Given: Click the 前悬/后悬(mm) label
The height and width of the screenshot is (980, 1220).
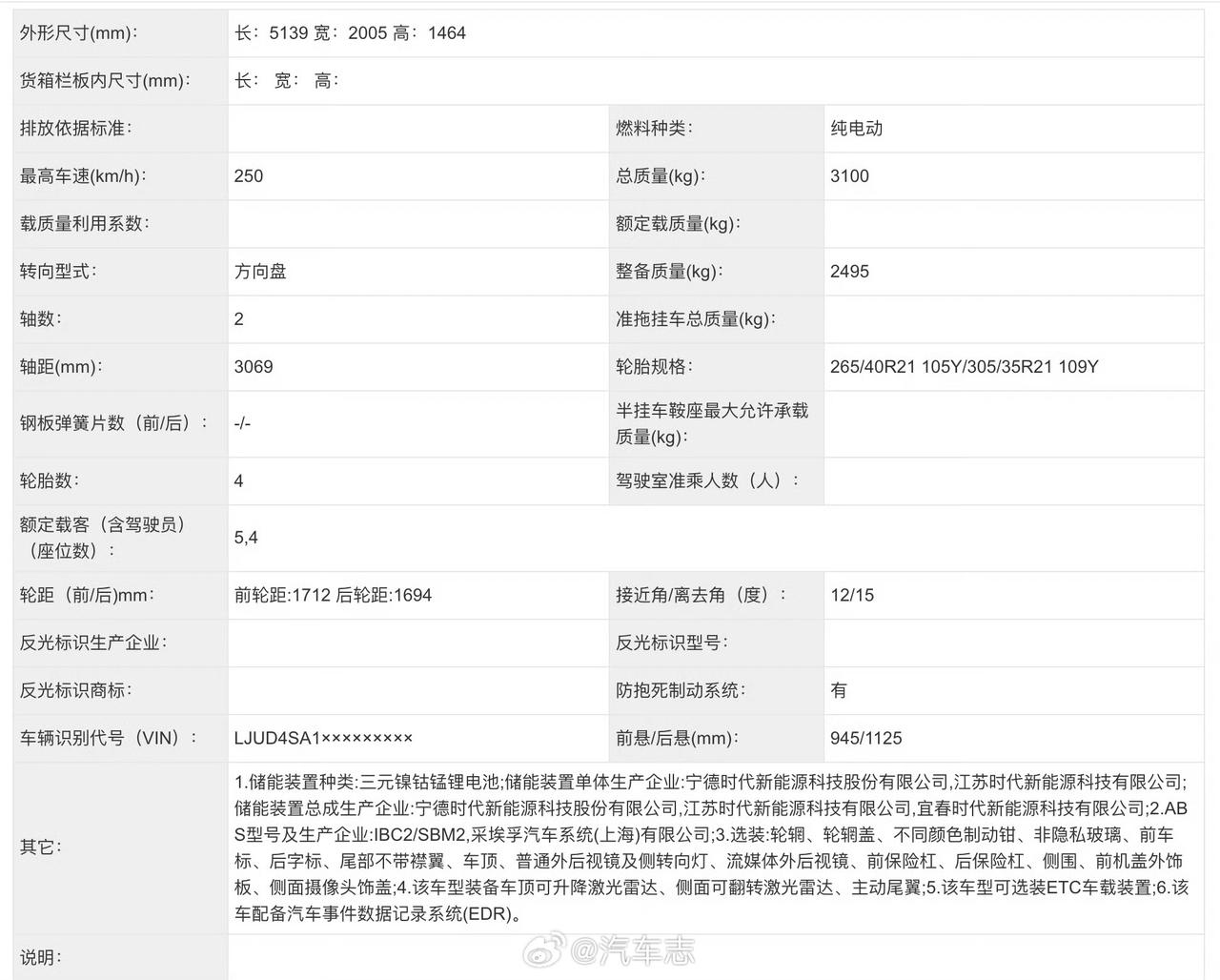Looking at the screenshot, I should click(677, 738).
